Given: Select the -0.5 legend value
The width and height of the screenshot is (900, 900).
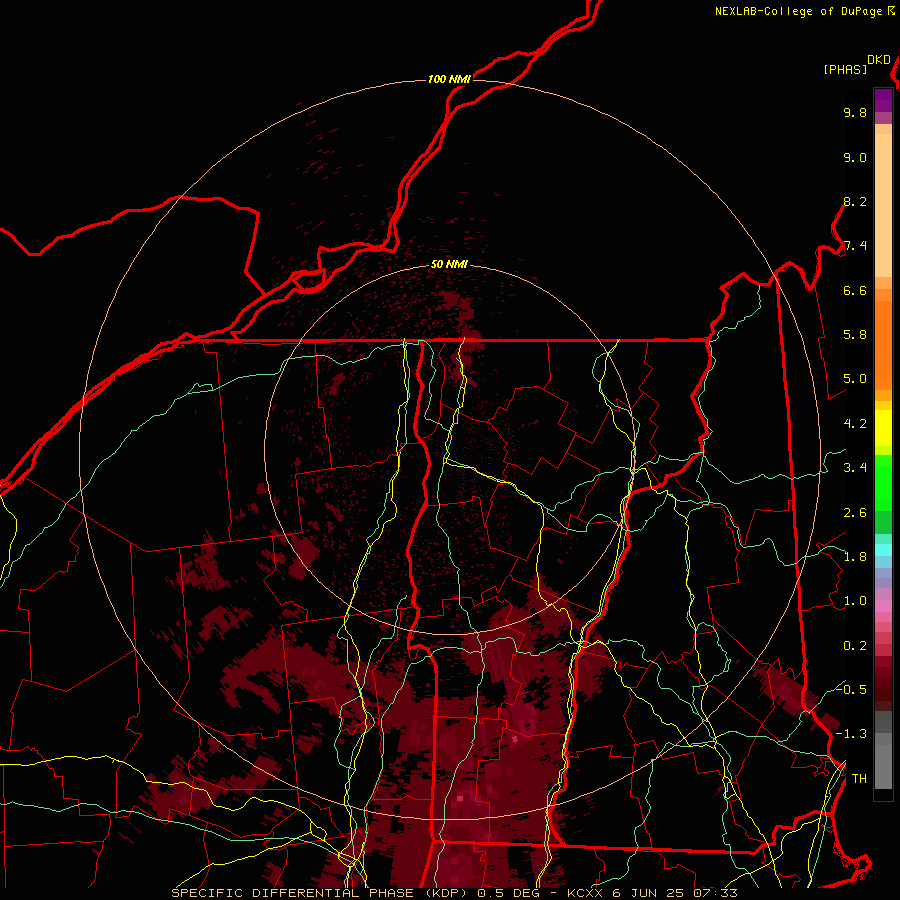Looking at the screenshot, I should point(852,689).
